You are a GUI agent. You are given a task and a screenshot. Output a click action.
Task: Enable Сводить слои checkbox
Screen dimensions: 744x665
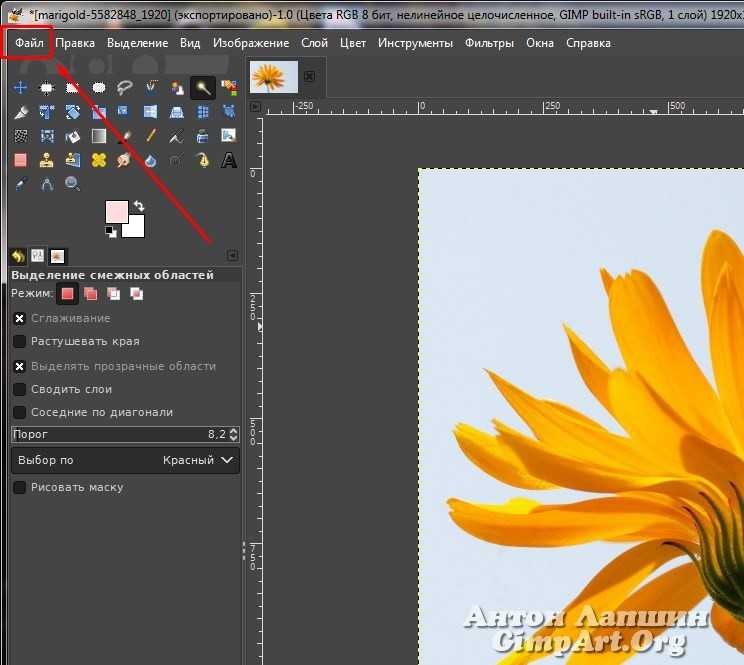click(x=19, y=389)
